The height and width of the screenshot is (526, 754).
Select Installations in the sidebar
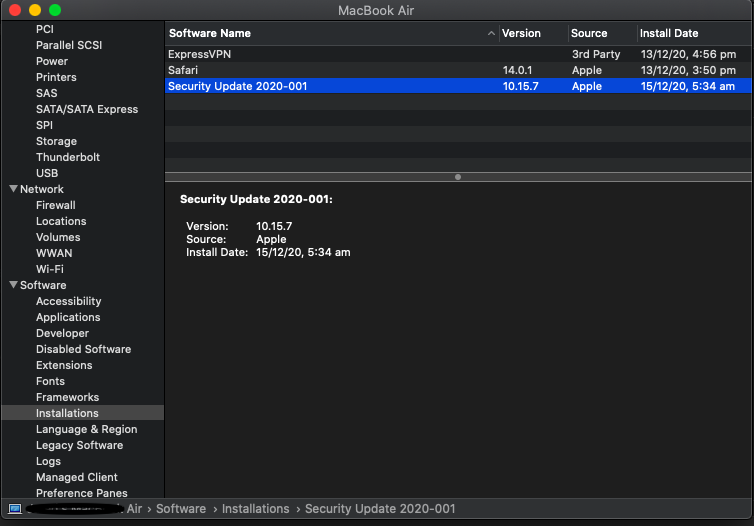click(x=83, y=413)
